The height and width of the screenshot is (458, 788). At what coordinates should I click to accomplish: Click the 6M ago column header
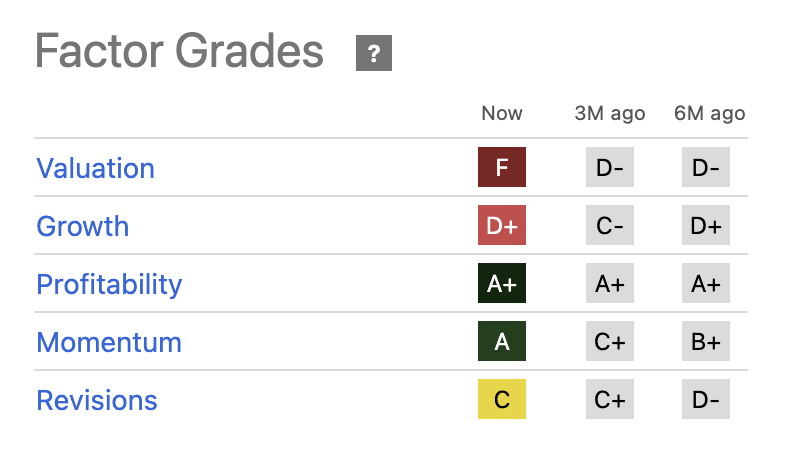710,114
